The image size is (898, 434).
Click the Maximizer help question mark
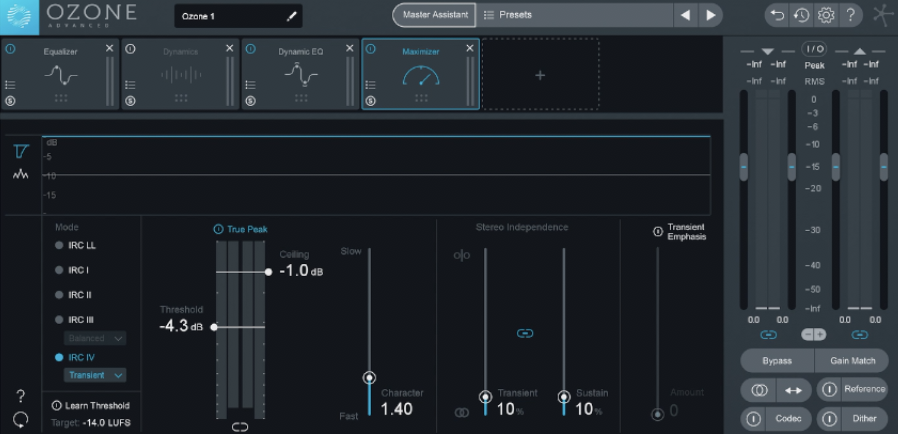tap(21, 396)
